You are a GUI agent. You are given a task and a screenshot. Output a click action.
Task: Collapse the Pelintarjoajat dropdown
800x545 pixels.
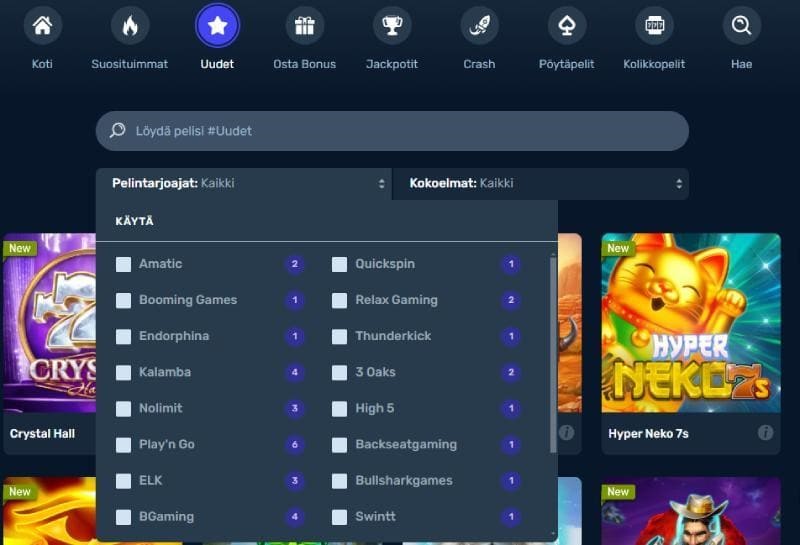244,184
